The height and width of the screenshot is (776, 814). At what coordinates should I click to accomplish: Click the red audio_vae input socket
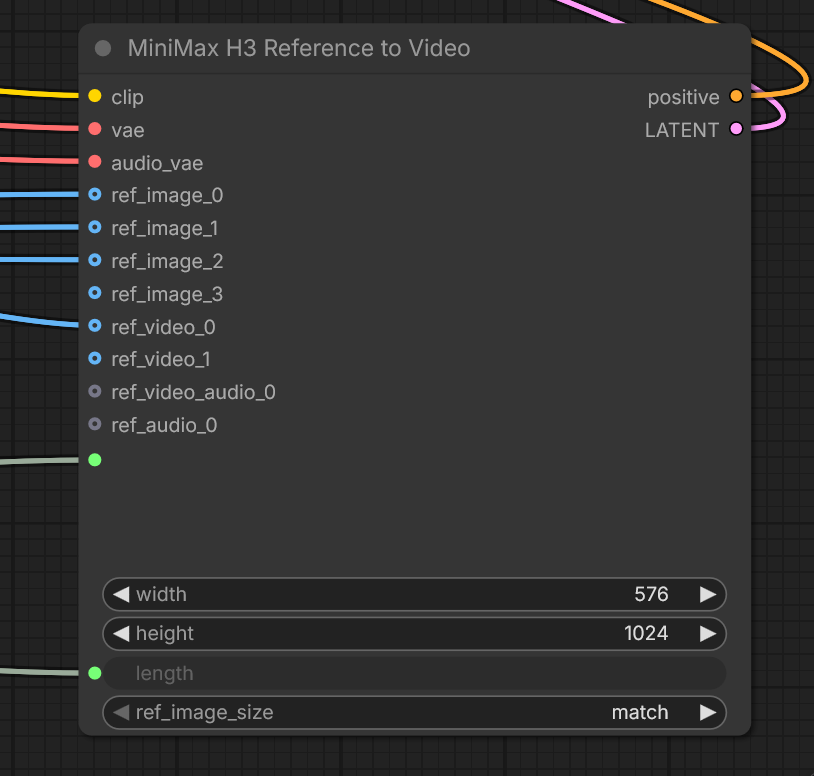[x=94, y=161]
